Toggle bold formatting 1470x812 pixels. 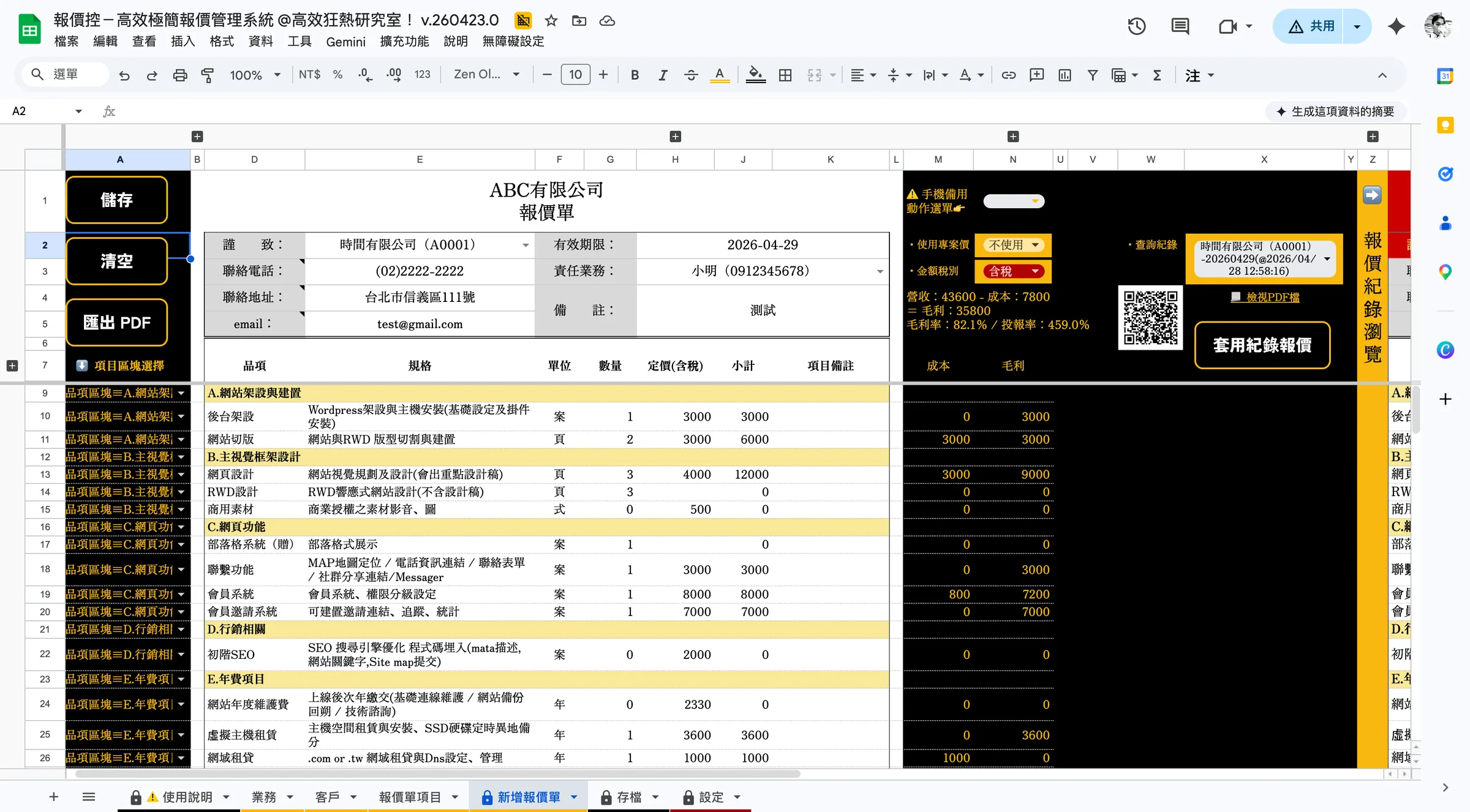tap(635, 75)
